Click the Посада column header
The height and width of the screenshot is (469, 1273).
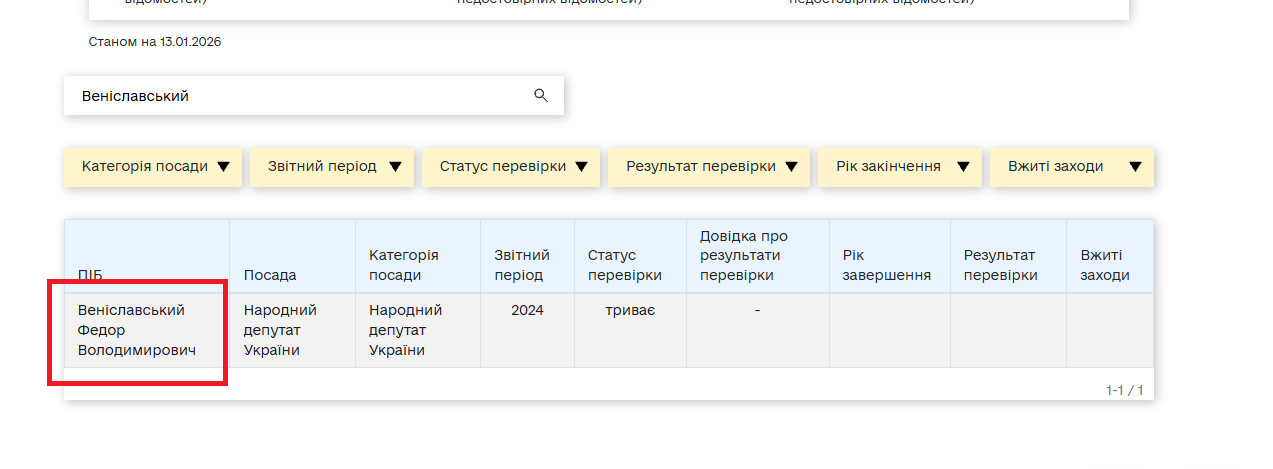[270, 275]
